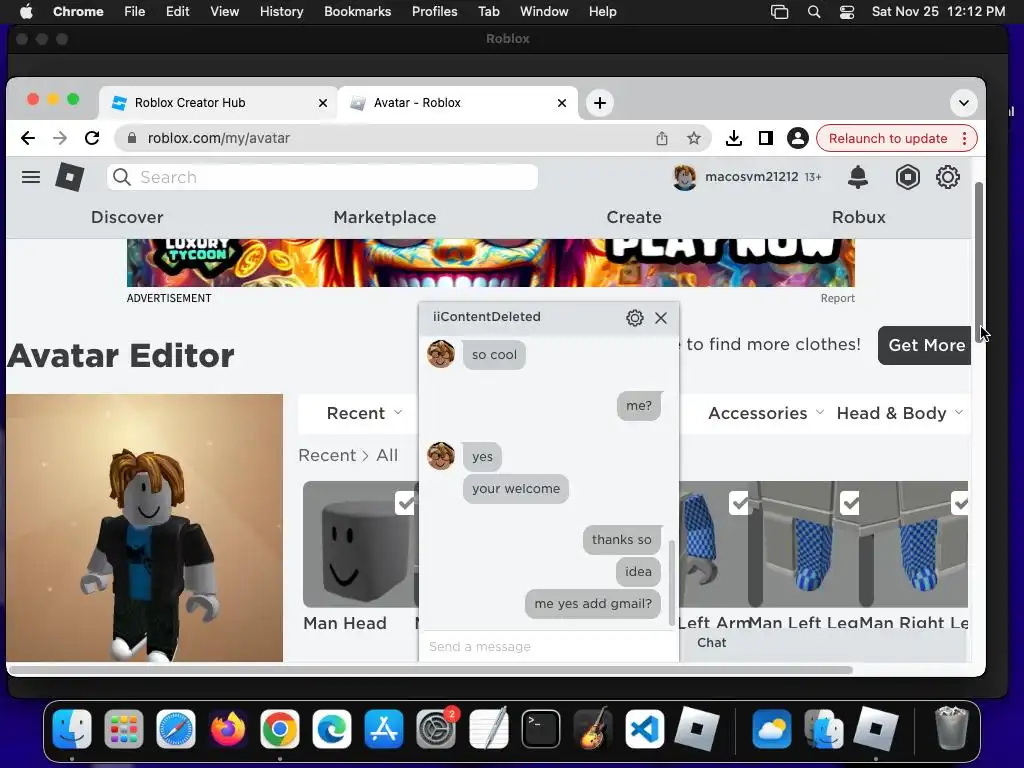Report the advertisement
Screen dimensions: 1024x768
pos(837,298)
